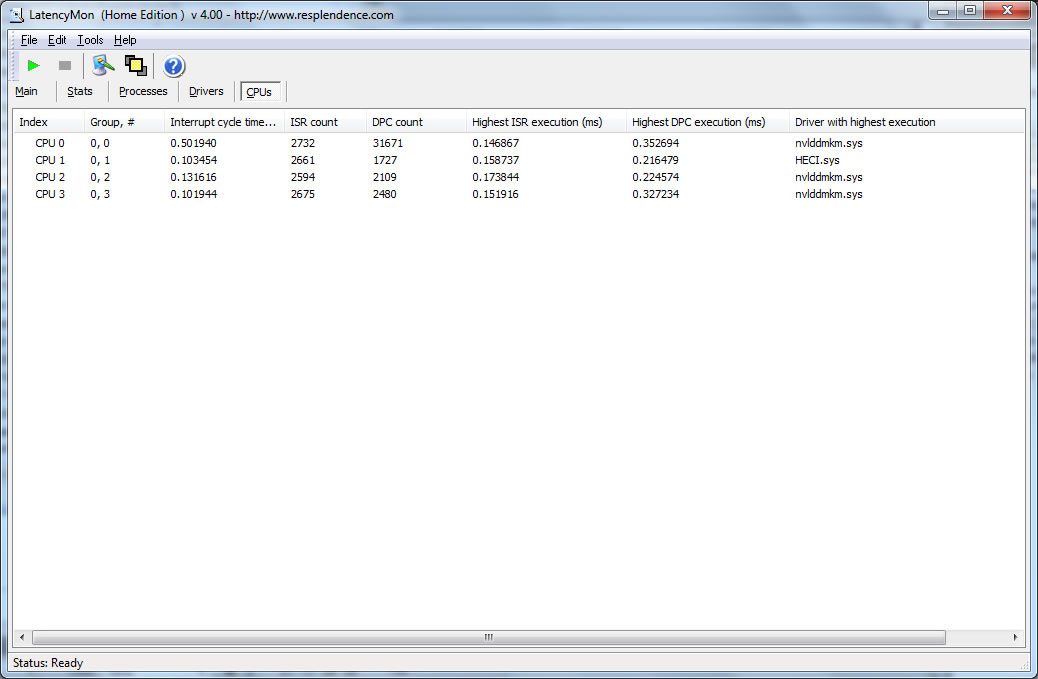The height and width of the screenshot is (679, 1038).
Task: Select the CPU 0 row
Action: coord(50,143)
